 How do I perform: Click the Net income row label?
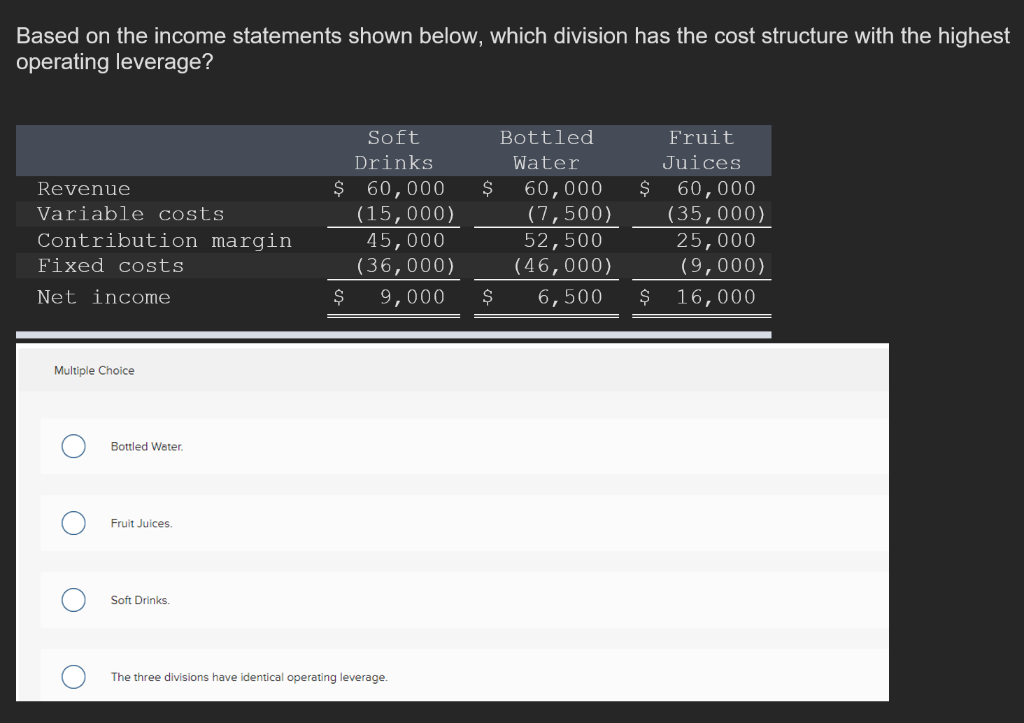103,297
